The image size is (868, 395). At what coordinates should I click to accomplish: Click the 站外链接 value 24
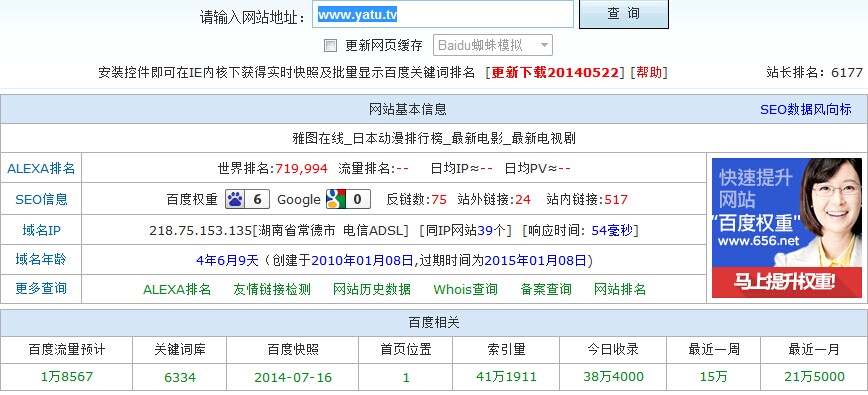523,200
